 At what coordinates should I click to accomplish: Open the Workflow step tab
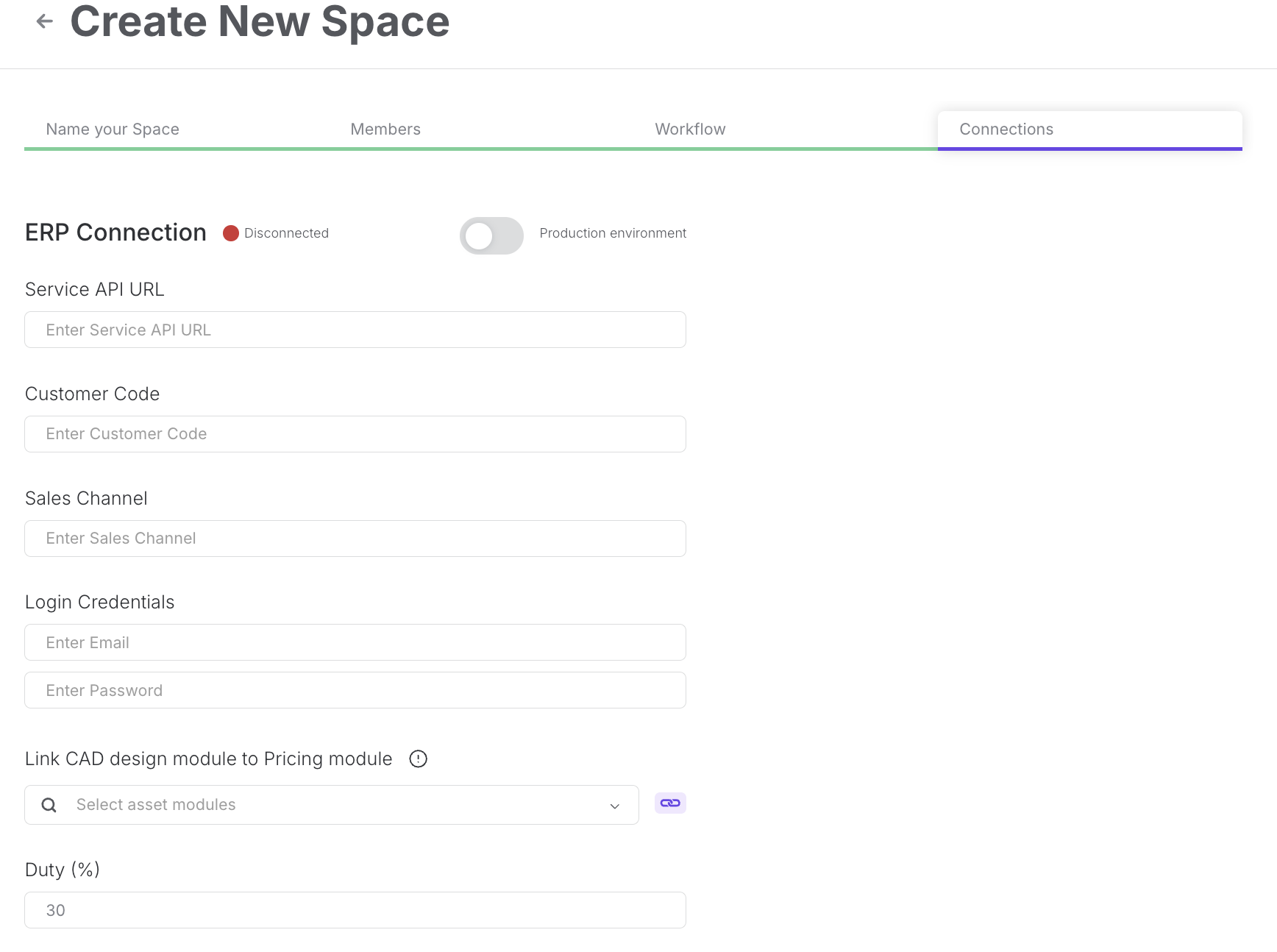pos(690,129)
